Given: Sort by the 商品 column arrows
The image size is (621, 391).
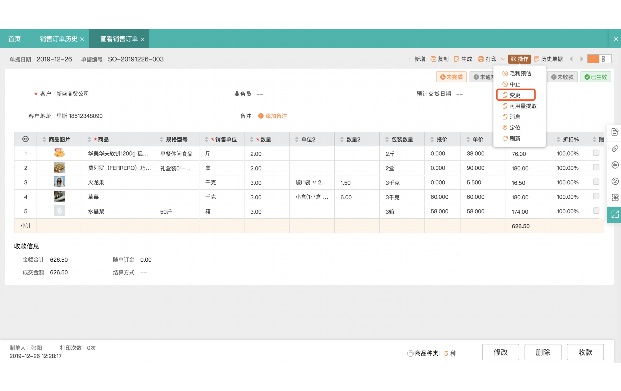Looking at the screenshot, I should 89,139.
